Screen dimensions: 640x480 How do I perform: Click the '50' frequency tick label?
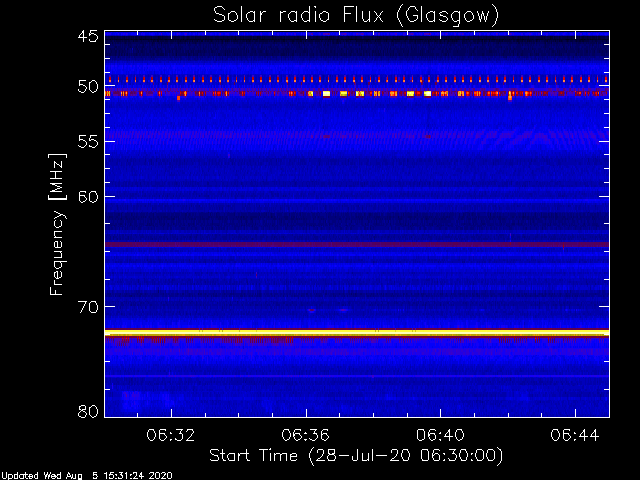(x=88, y=87)
